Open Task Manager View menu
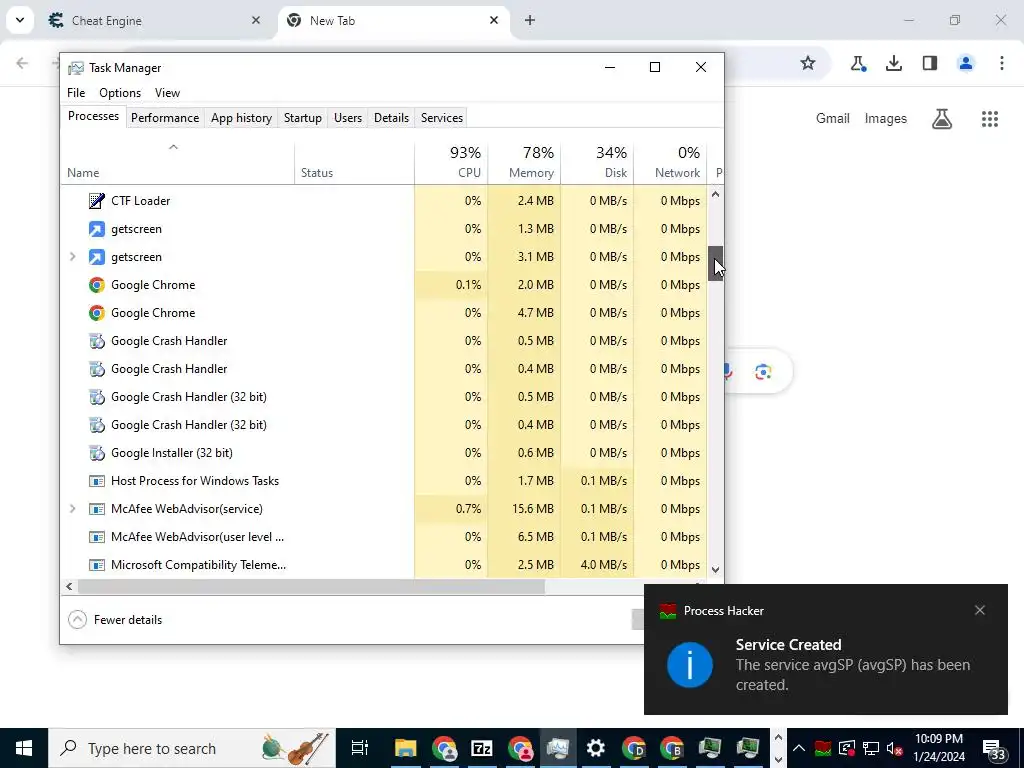This screenshot has height=768, width=1024. tap(167, 93)
